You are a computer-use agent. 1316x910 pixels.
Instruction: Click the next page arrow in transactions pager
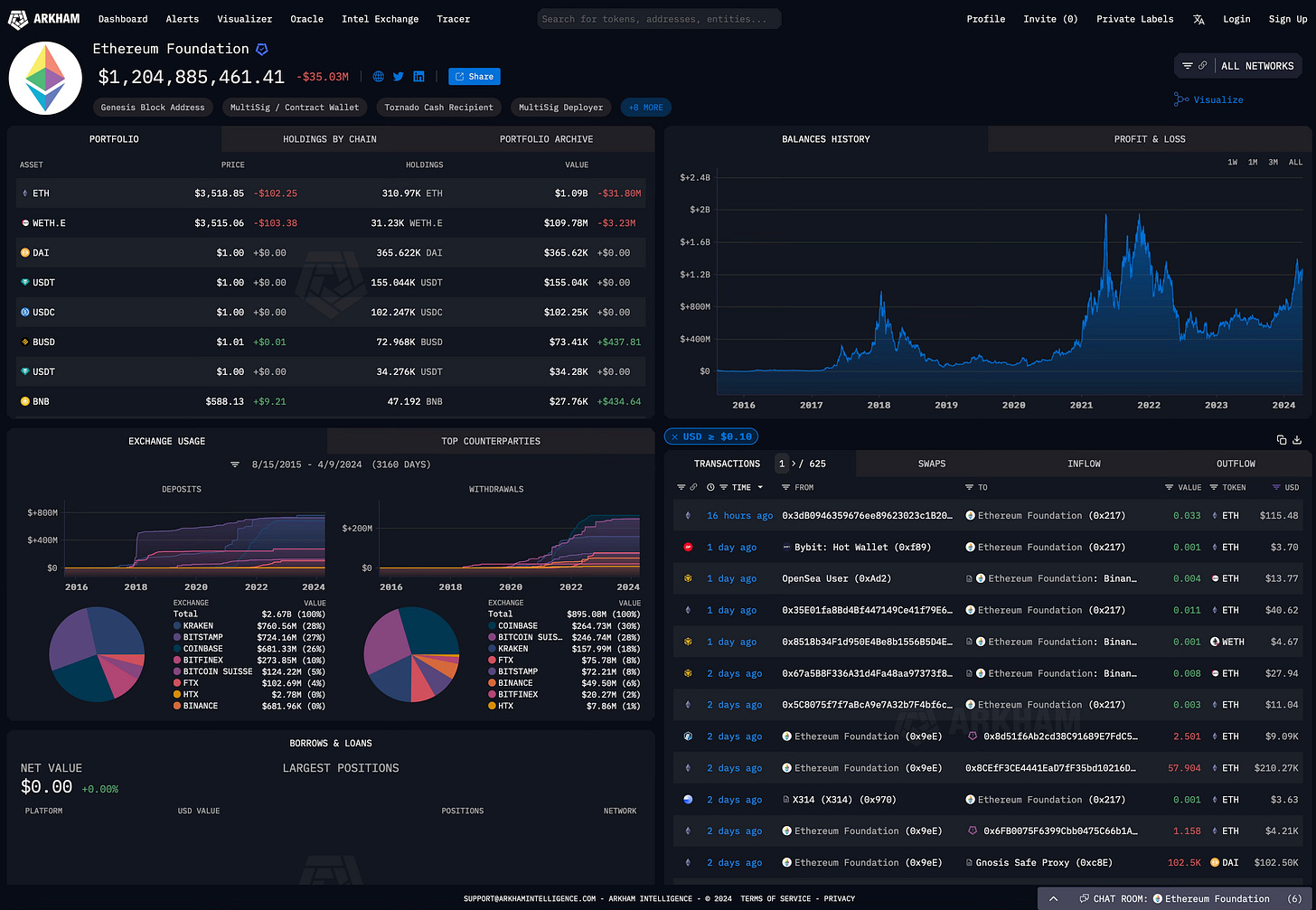[794, 464]
